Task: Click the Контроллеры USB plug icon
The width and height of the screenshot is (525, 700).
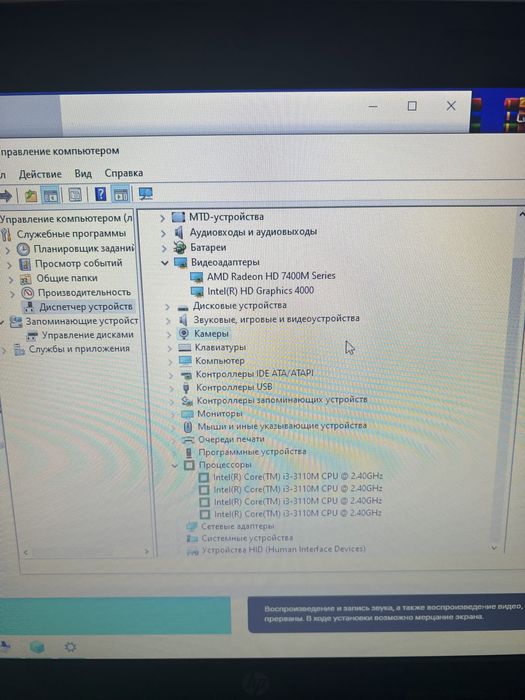Action: point(186,387)
